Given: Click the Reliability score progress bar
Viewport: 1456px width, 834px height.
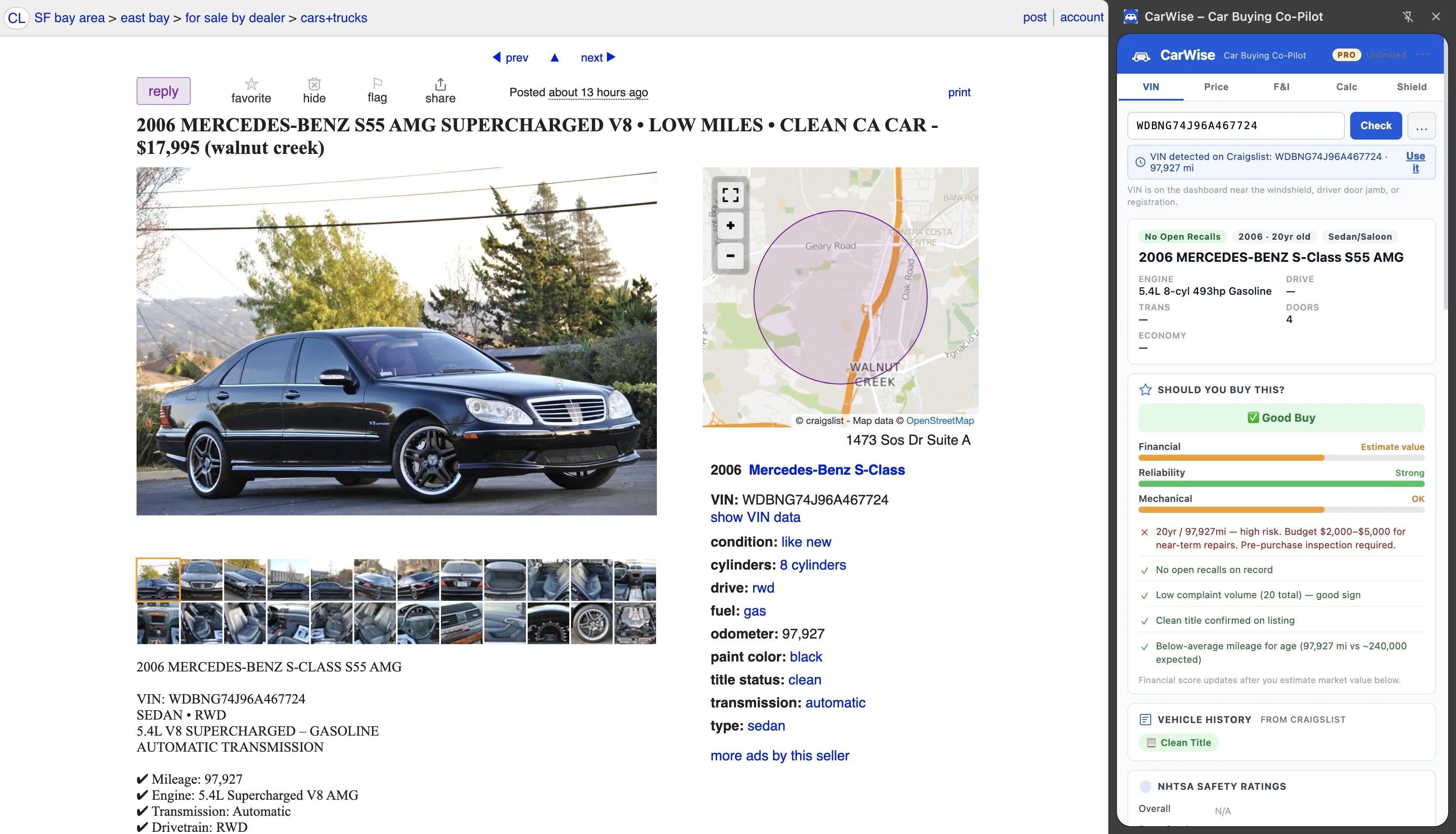Looking at the screenshot, I should (1281, 484).
